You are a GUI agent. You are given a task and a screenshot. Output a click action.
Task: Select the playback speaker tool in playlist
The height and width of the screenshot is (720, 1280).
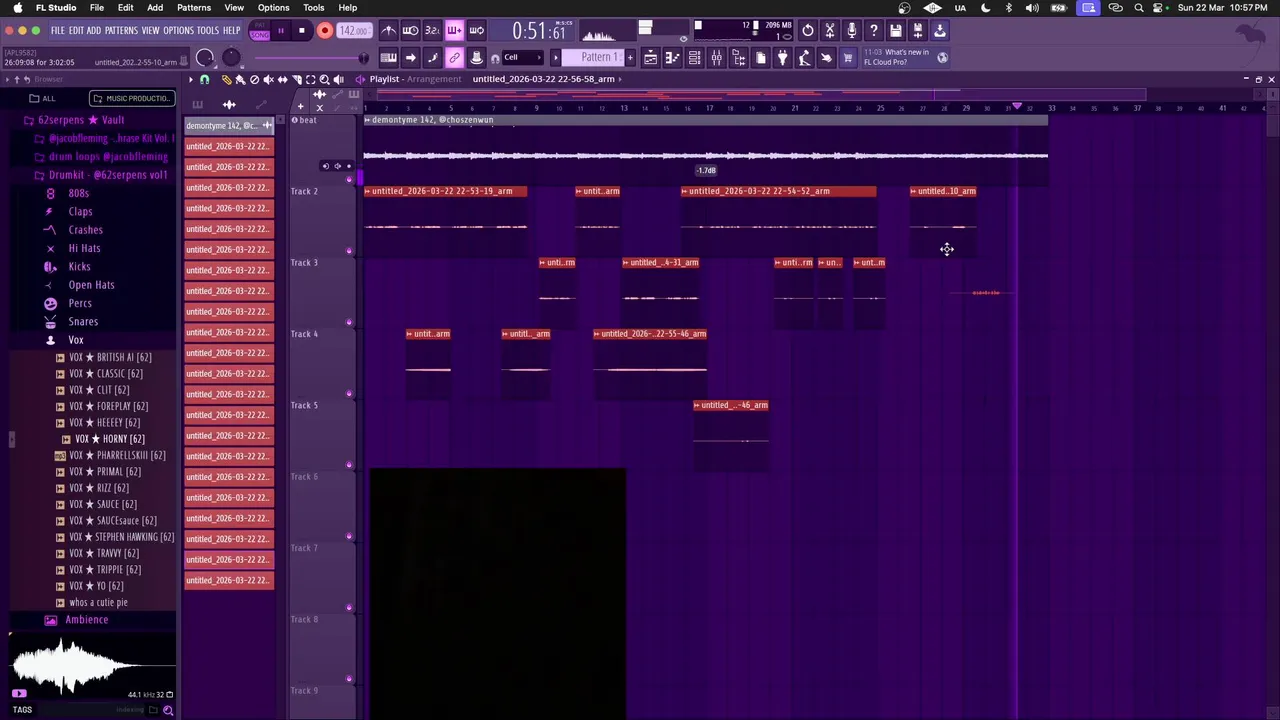pyautogui.click(x=339, y=79)
